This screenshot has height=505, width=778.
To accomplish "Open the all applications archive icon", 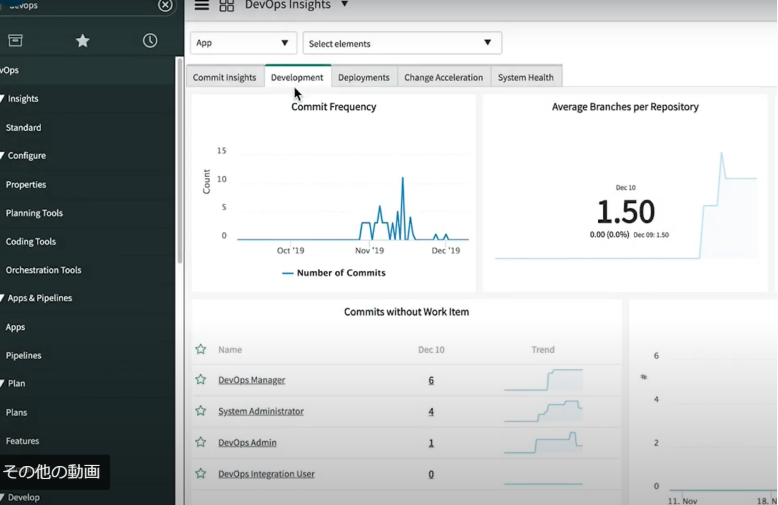I will pos(15,40).
